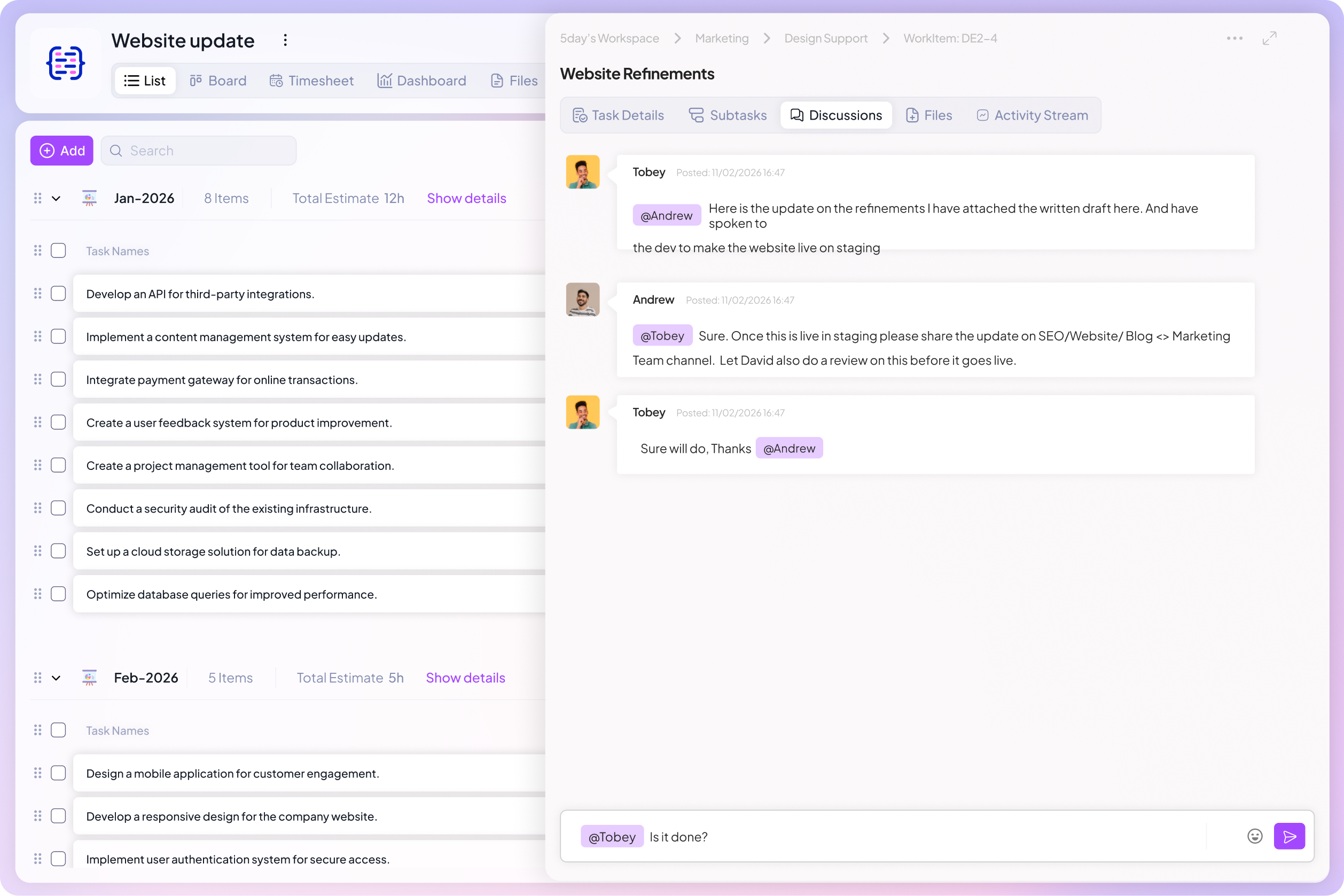Click the Add button

click(61, 150)
